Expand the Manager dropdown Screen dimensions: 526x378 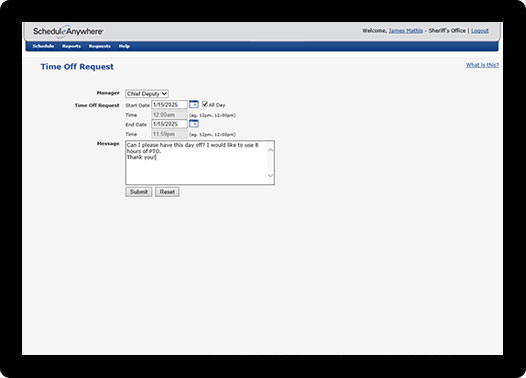(147, 94)
